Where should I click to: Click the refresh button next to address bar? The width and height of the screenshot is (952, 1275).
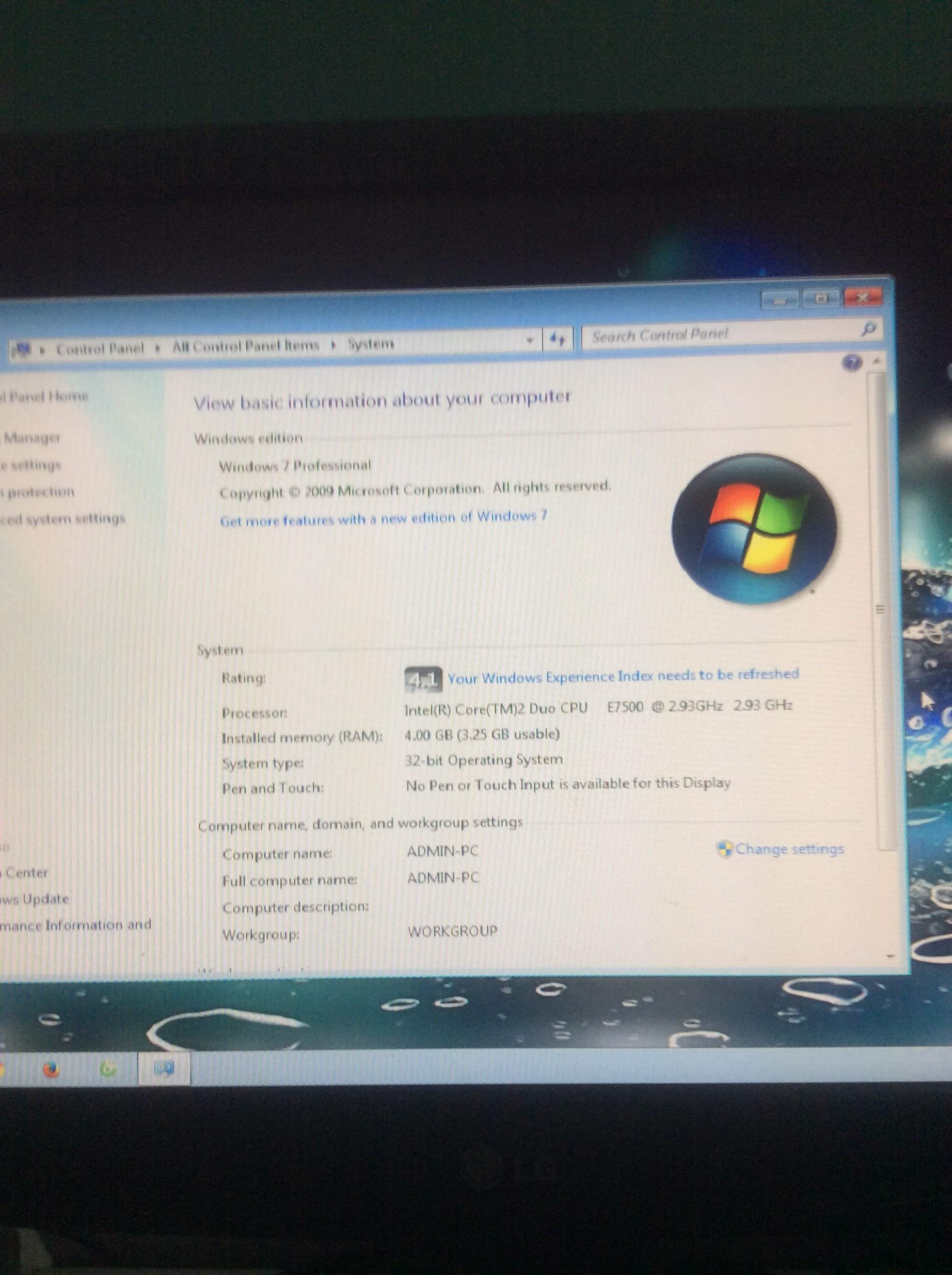point(558,339)
